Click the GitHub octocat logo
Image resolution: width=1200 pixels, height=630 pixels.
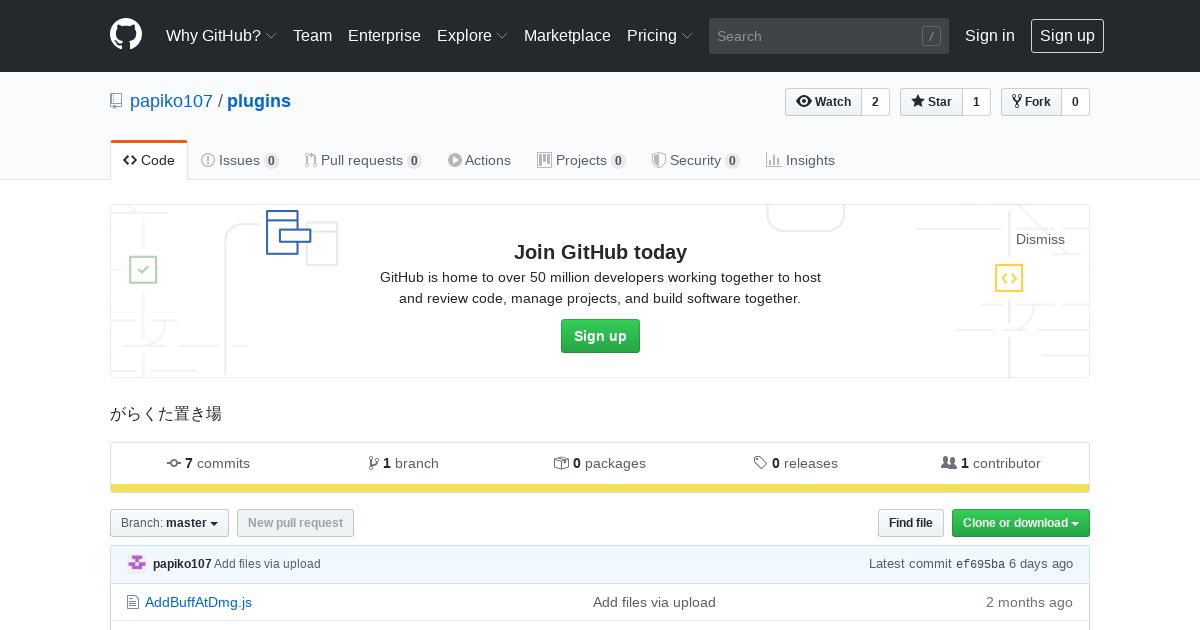(x=126, y=35)
